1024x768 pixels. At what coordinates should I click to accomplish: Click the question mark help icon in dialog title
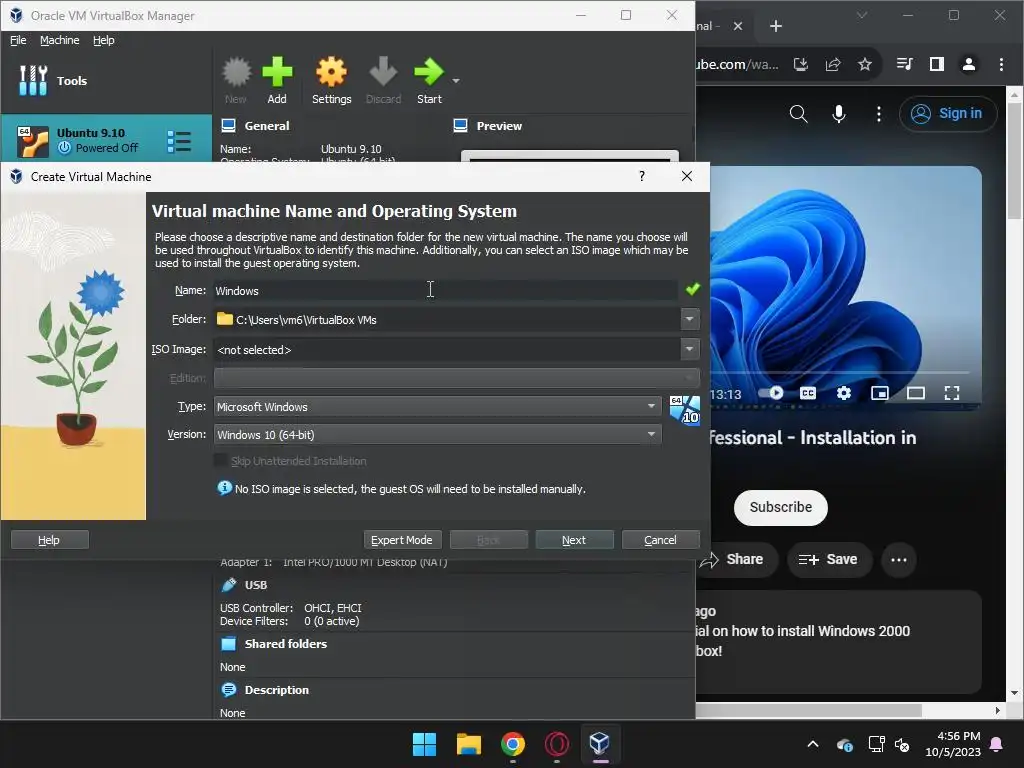642,176
